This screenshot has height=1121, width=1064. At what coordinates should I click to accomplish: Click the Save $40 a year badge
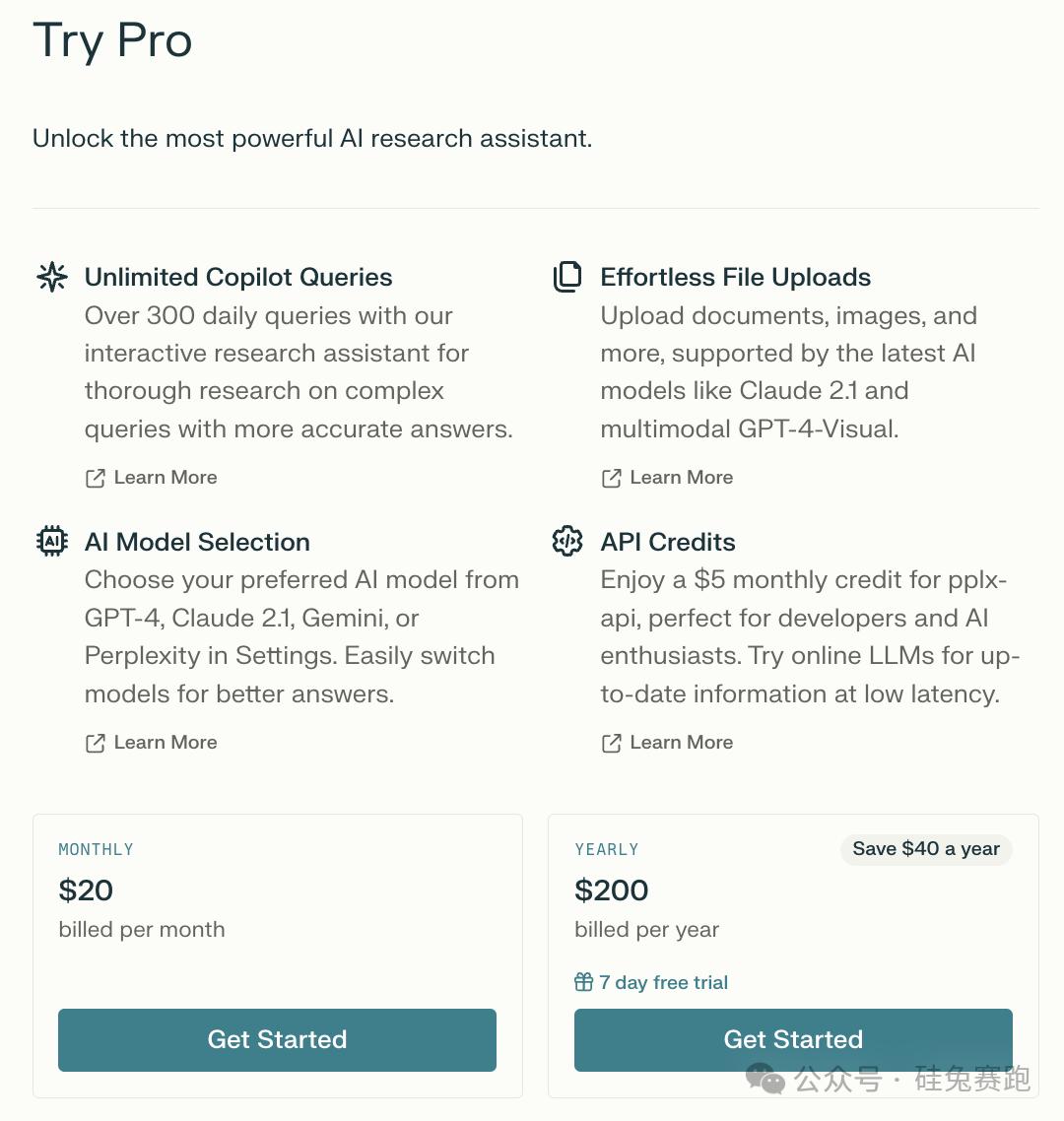point(926,849)
